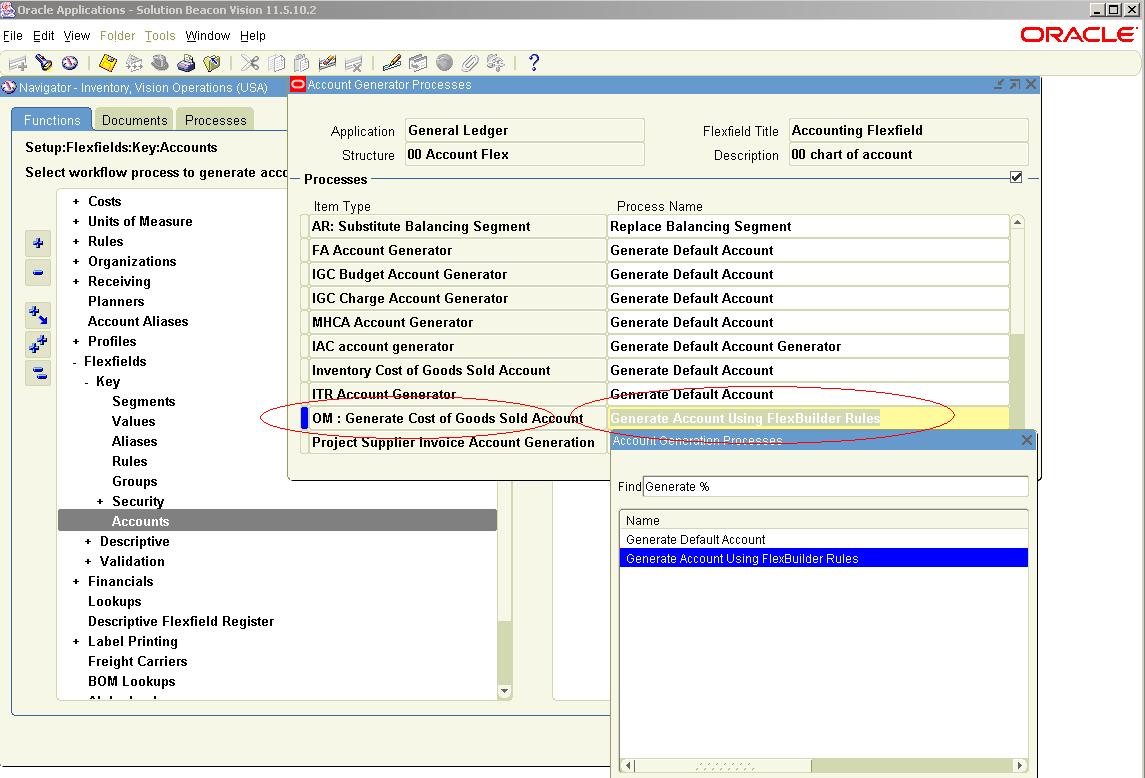Image resolution: width=1145 pixels, height=778 pixels.
Task: Open the Window menu
Action: click(x=207, y=36)
